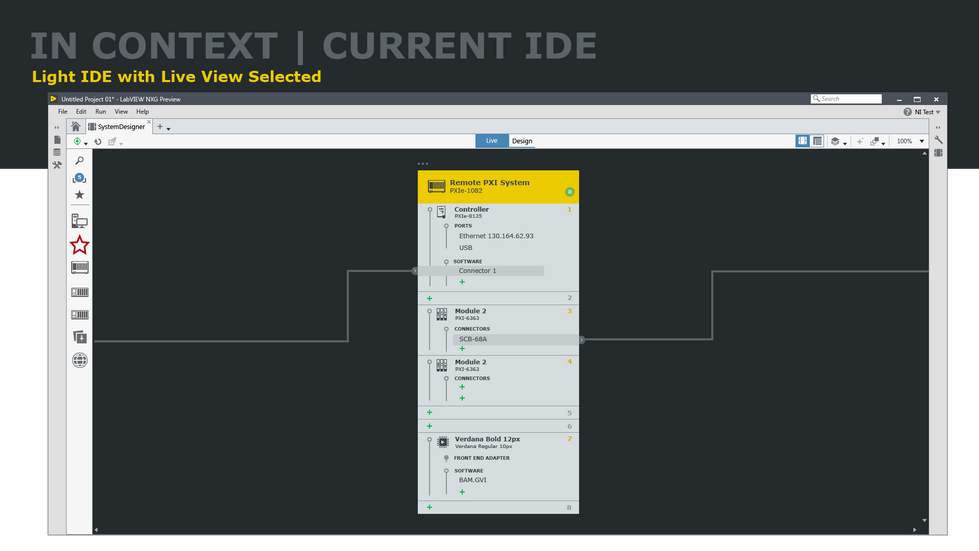979x551 pixels.
Task: Click the green target toolbar icon
Action: coord(77,142)
